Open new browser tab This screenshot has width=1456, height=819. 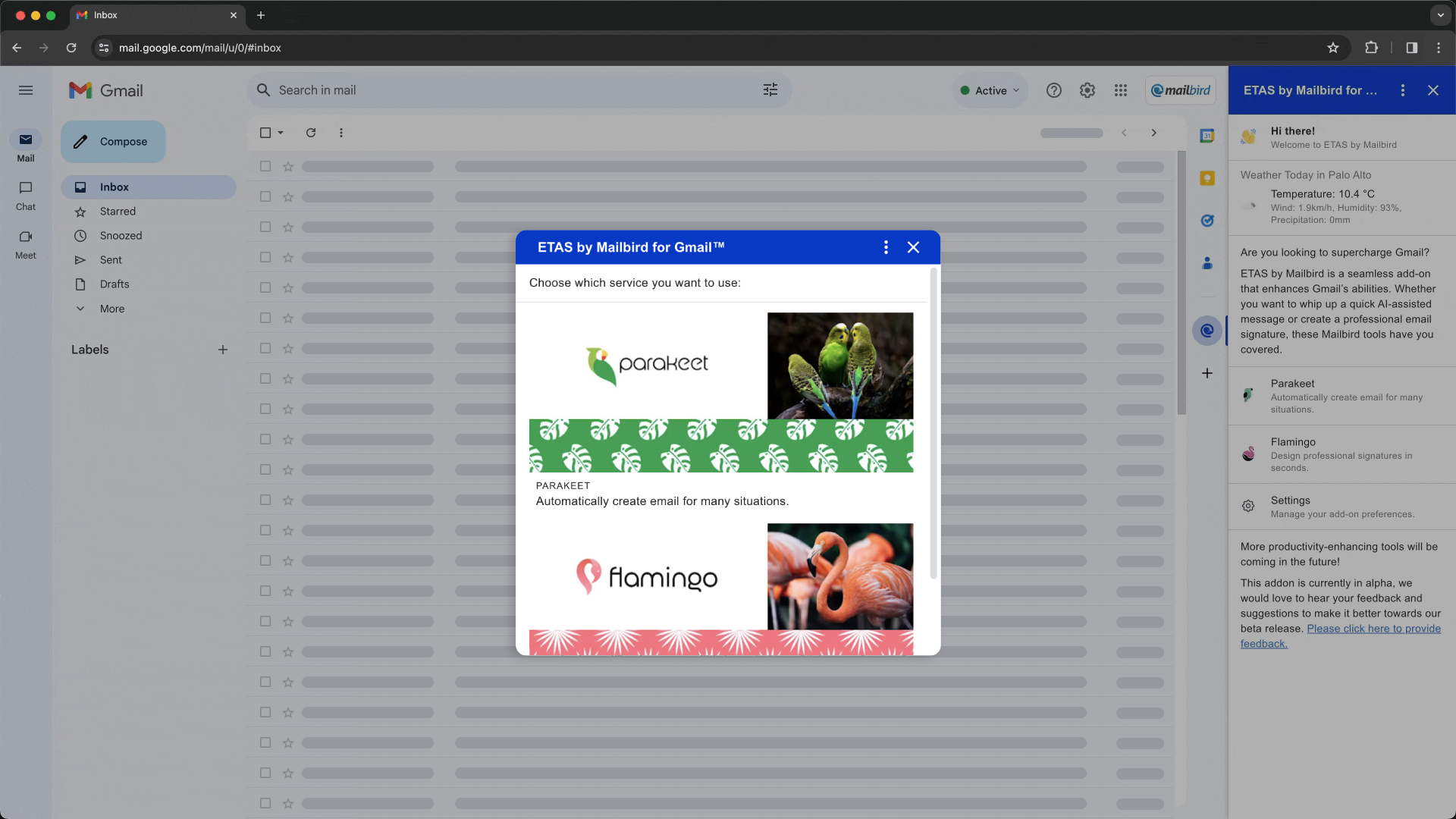pos(261,15)
